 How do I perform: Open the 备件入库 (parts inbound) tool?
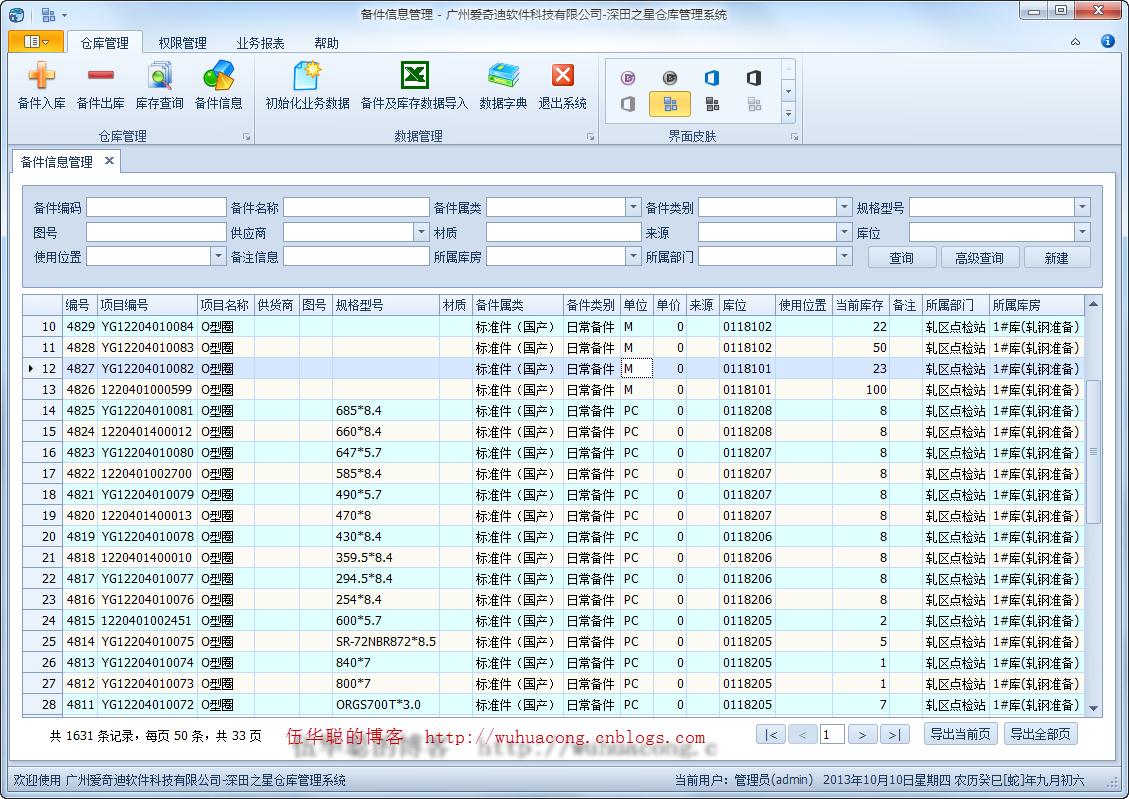pos(41,85)
